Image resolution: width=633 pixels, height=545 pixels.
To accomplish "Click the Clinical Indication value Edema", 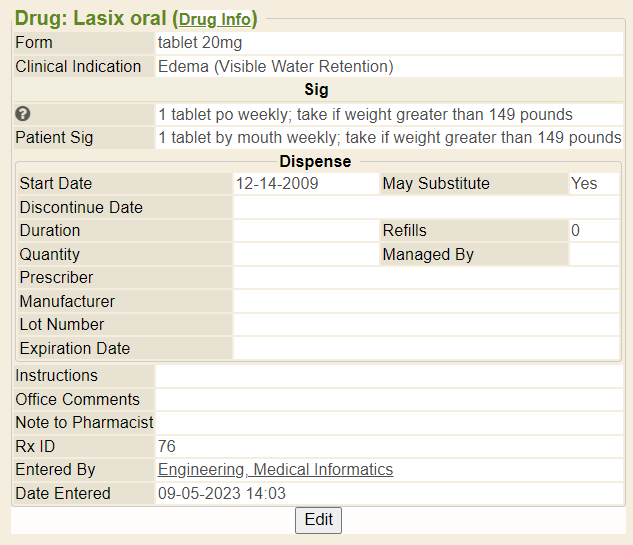I will pyautogui.click(x=276, y=67).
